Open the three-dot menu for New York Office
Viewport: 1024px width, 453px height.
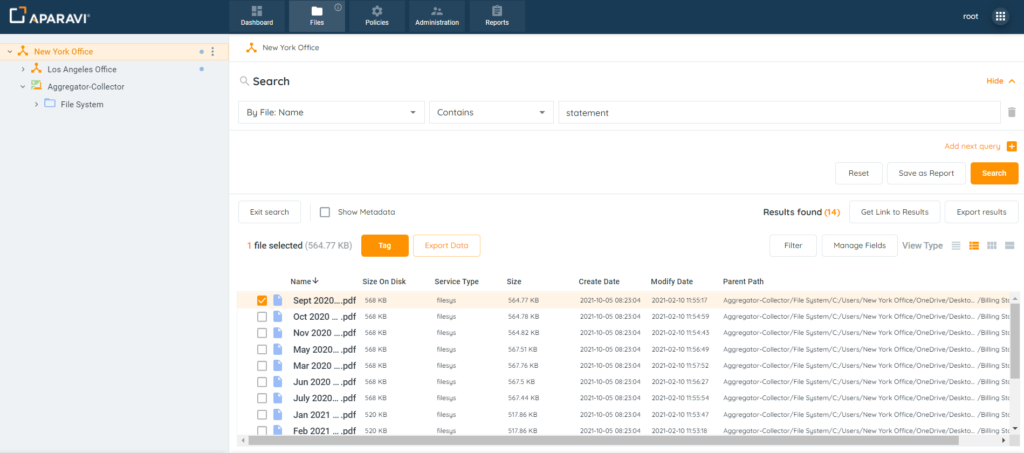[212, 51]
